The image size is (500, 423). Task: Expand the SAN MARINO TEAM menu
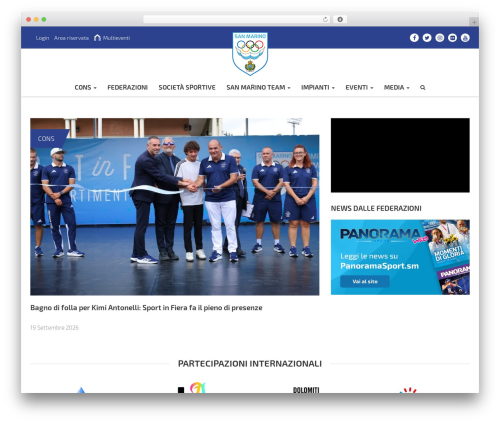point(258,87)
